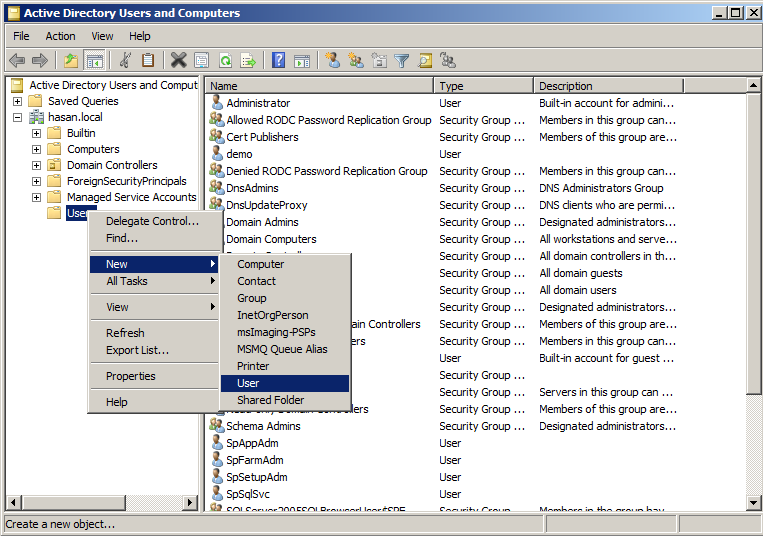Click the Cert Publishers group icon

coord(216,136)
